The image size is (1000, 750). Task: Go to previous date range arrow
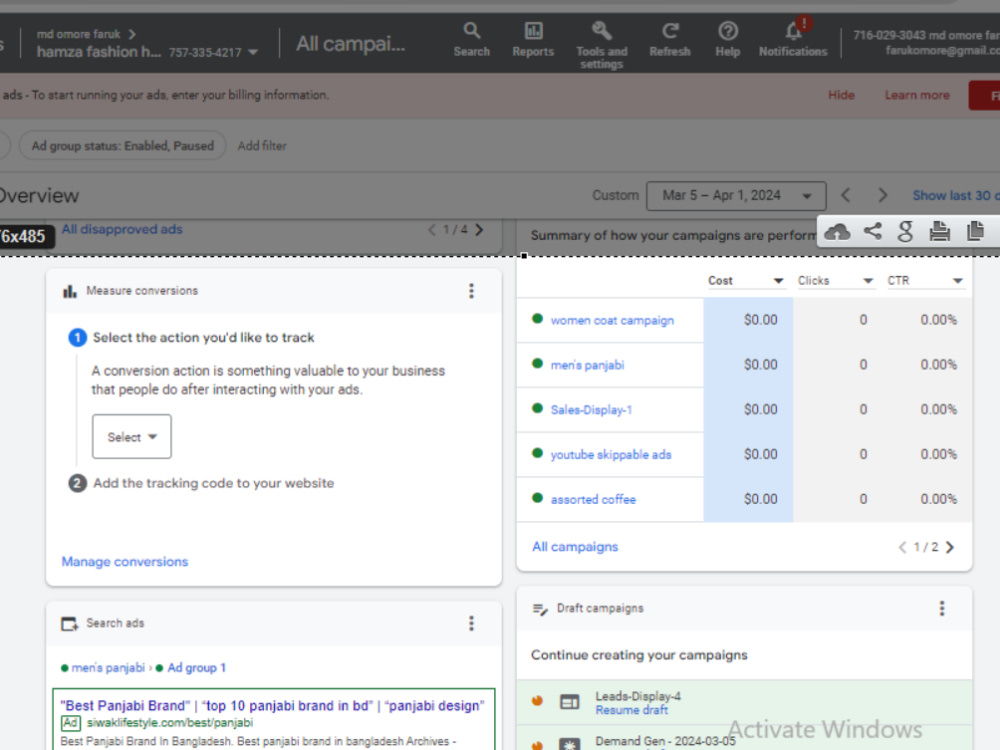(x=846, y=195)
